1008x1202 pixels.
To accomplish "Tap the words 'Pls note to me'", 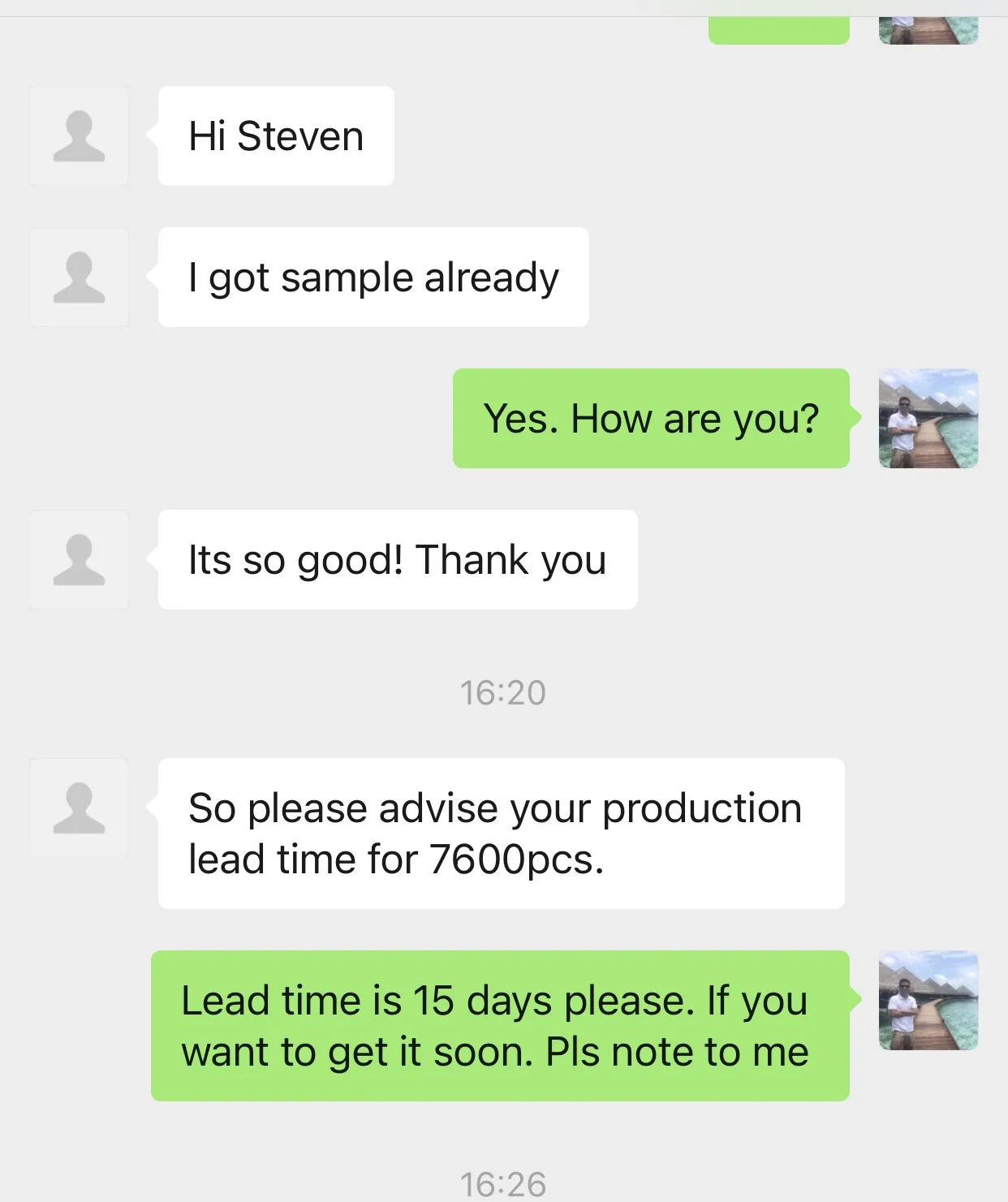I will click(x=678, y=1053).
